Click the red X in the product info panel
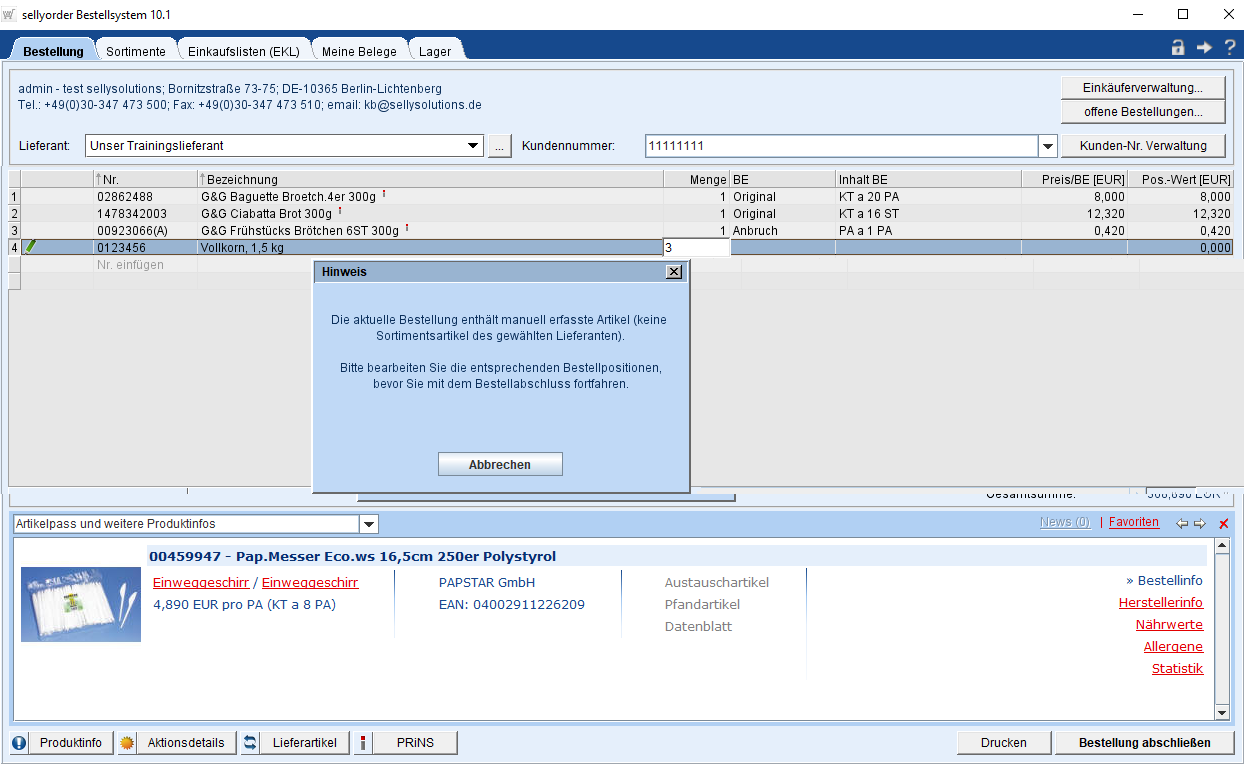The width and height of the screenshot is (1244, 764). [x=1223, y=523]
